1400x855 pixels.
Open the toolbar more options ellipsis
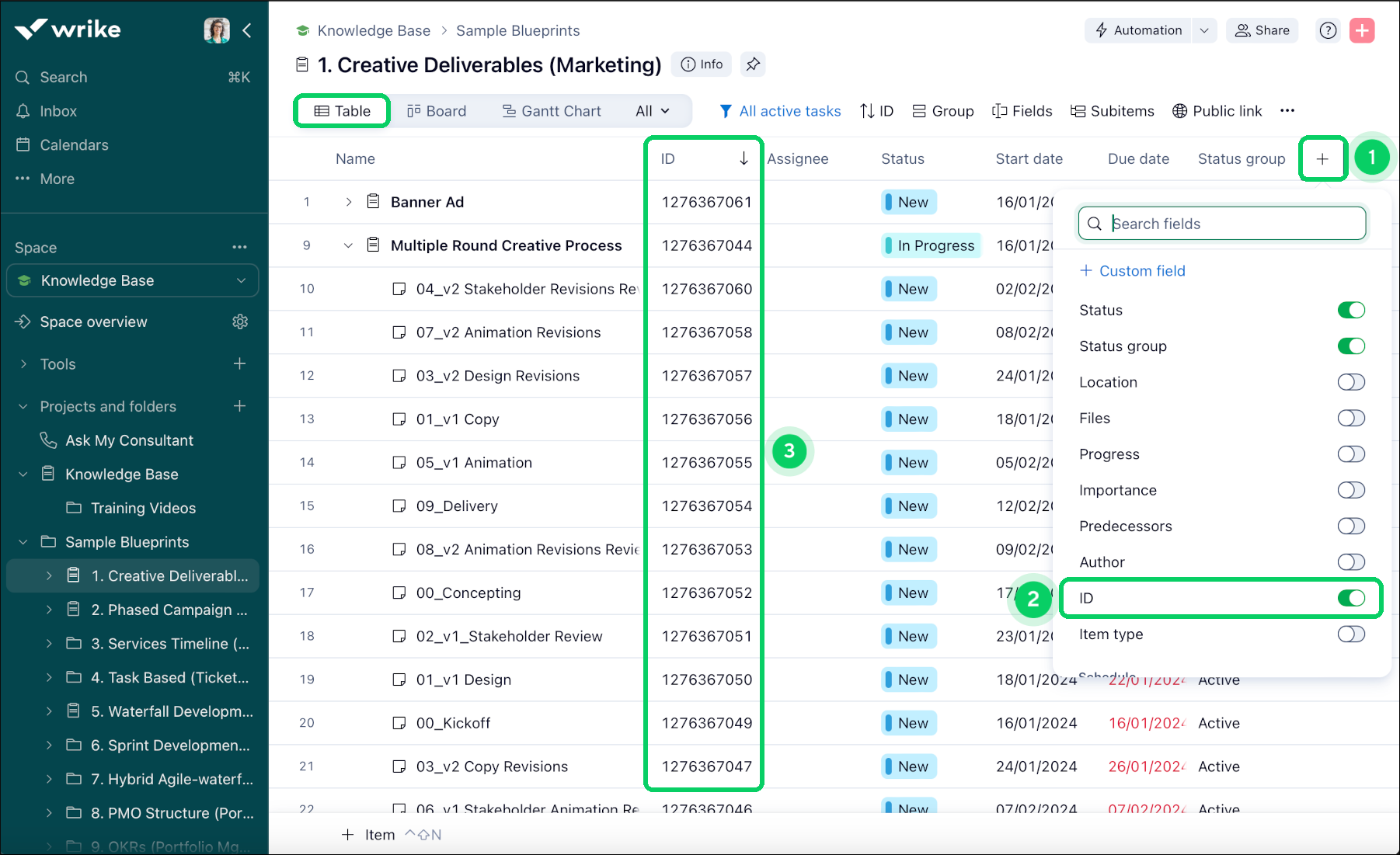tap(1287, 110)
